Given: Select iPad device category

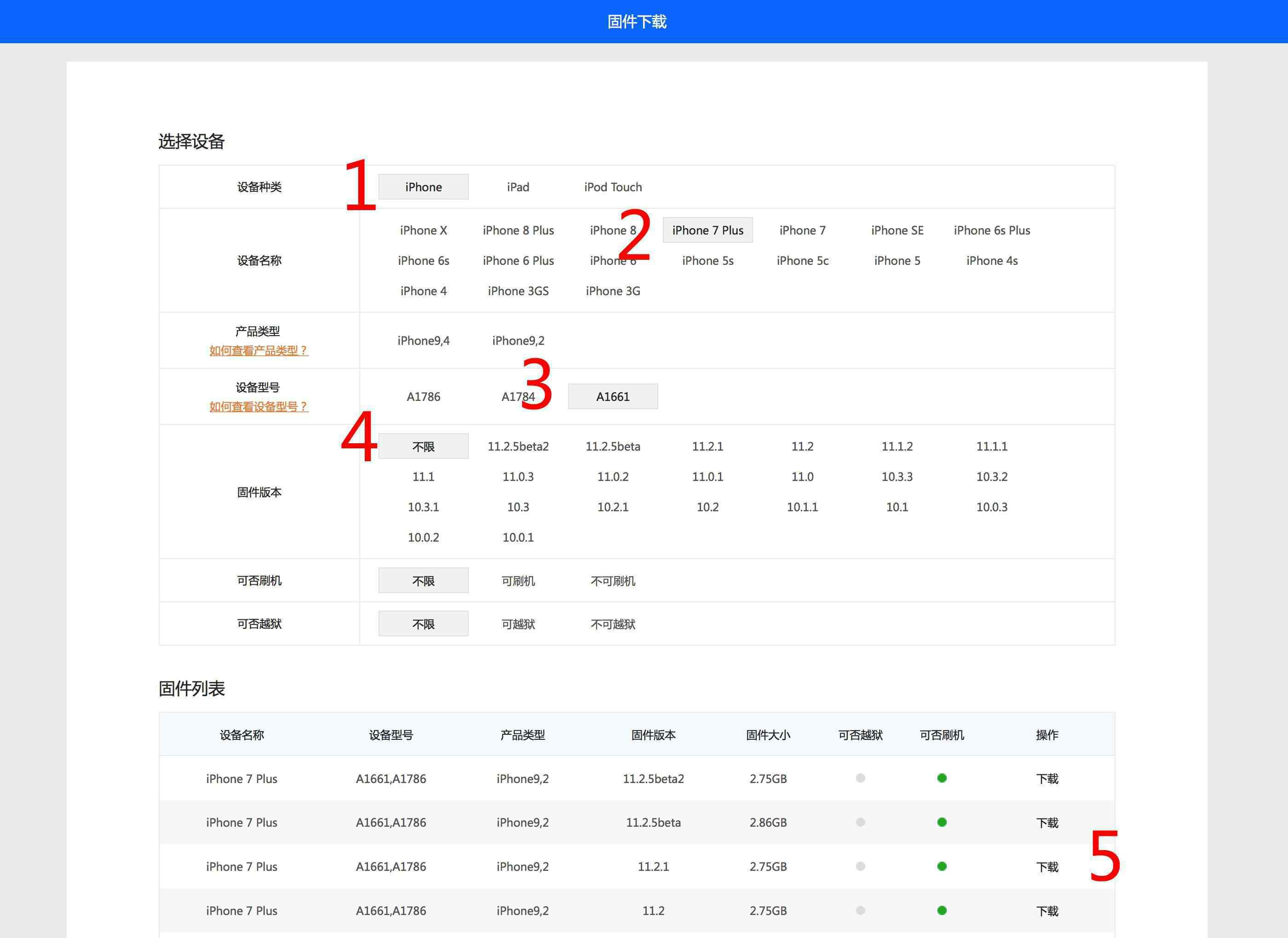Looking at the screenshot, I should (x=518, y=187).
